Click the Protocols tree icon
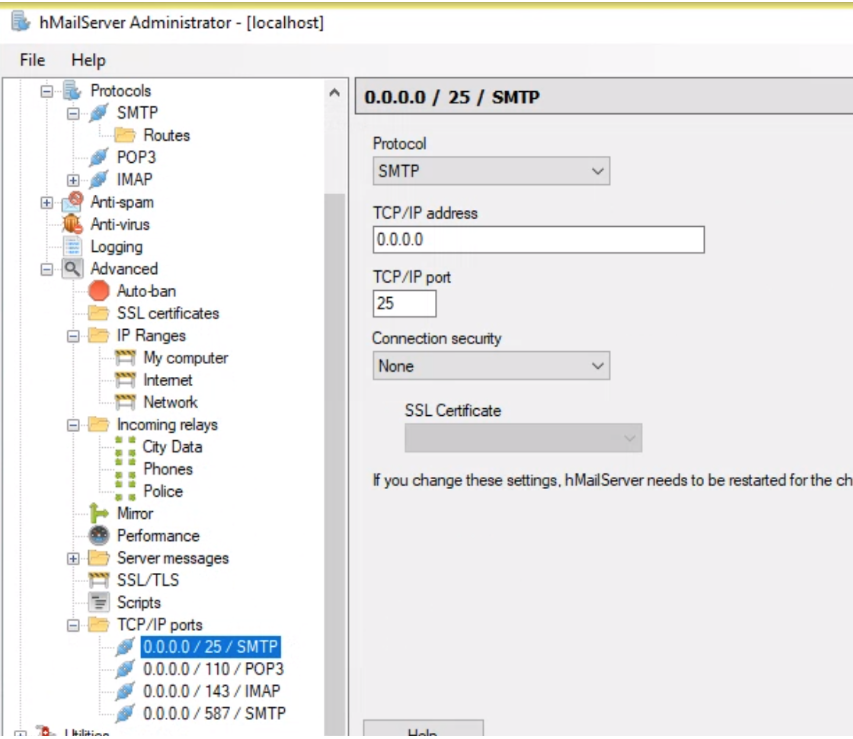The height and width of the screenshot is (739, 853). (72, 90)
